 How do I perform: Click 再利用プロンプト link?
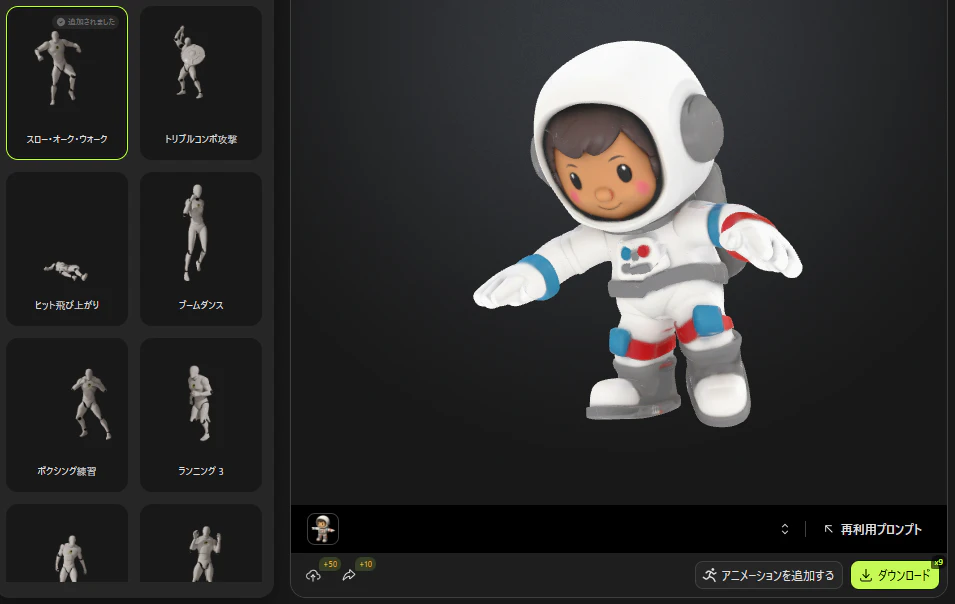click(x=873, y=529)
